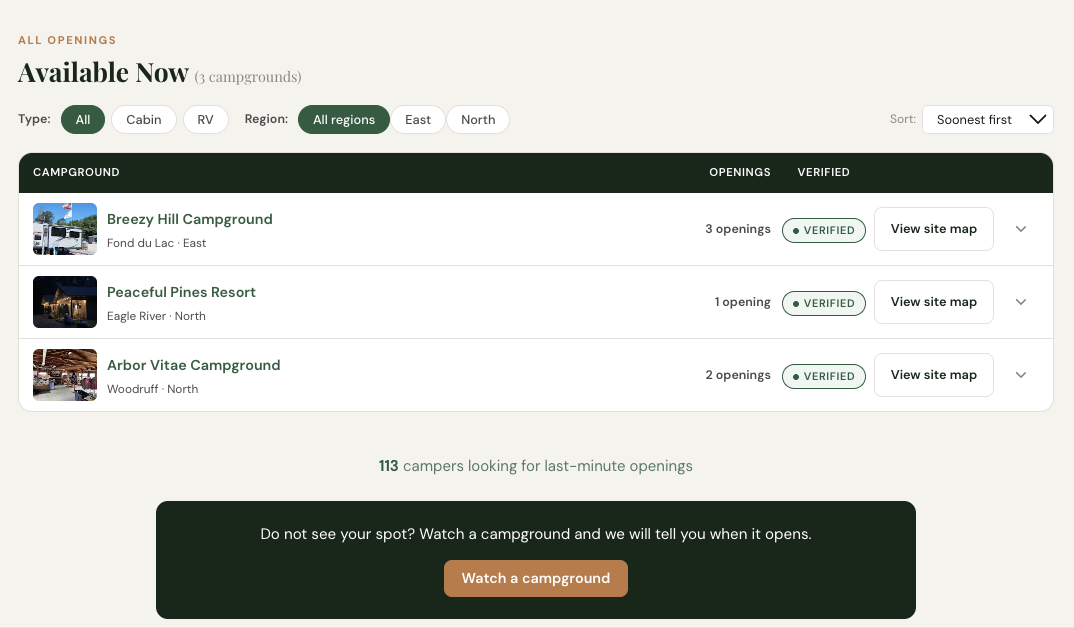1074x628 pixels.
Task: Click the Arbor Vitae Campground thumbnail
Action: coord(65,375)
